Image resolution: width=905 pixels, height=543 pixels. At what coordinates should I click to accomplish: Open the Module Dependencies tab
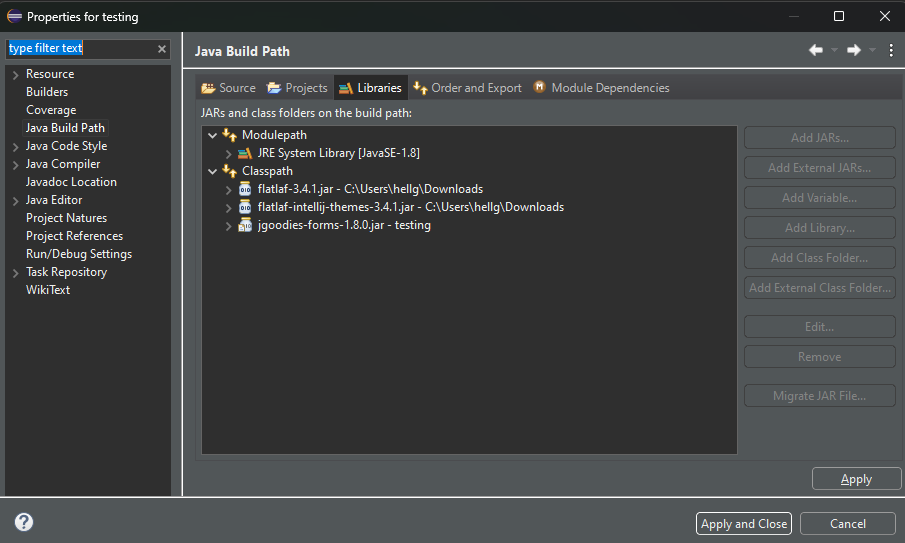601,88
